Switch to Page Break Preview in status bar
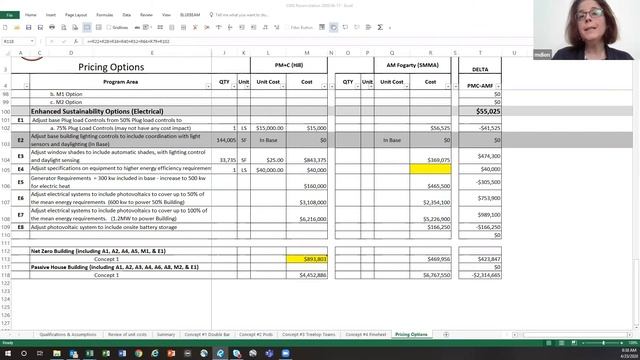 point(574,343)
